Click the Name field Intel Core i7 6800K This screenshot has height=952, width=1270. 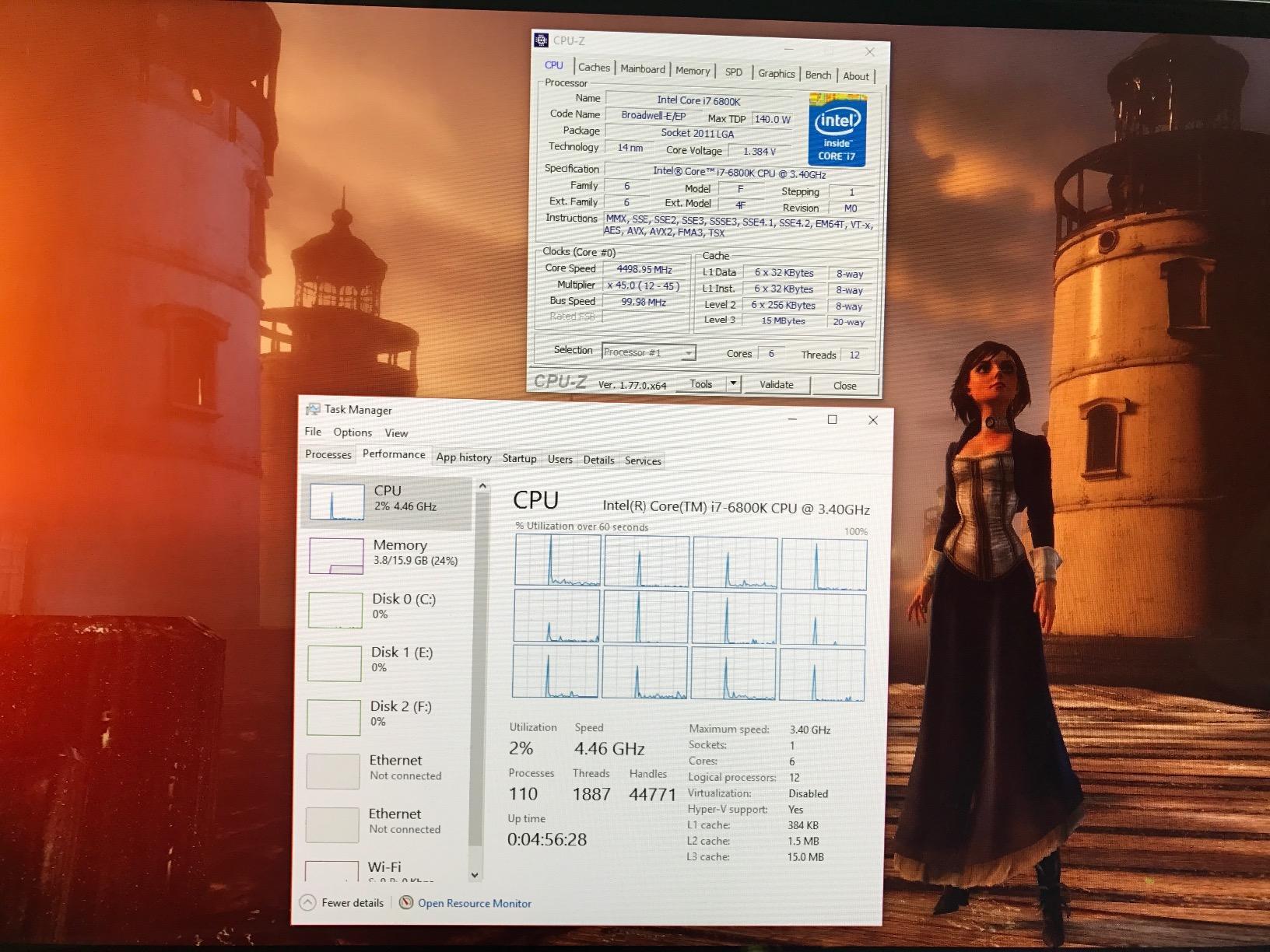coord(698,100)
